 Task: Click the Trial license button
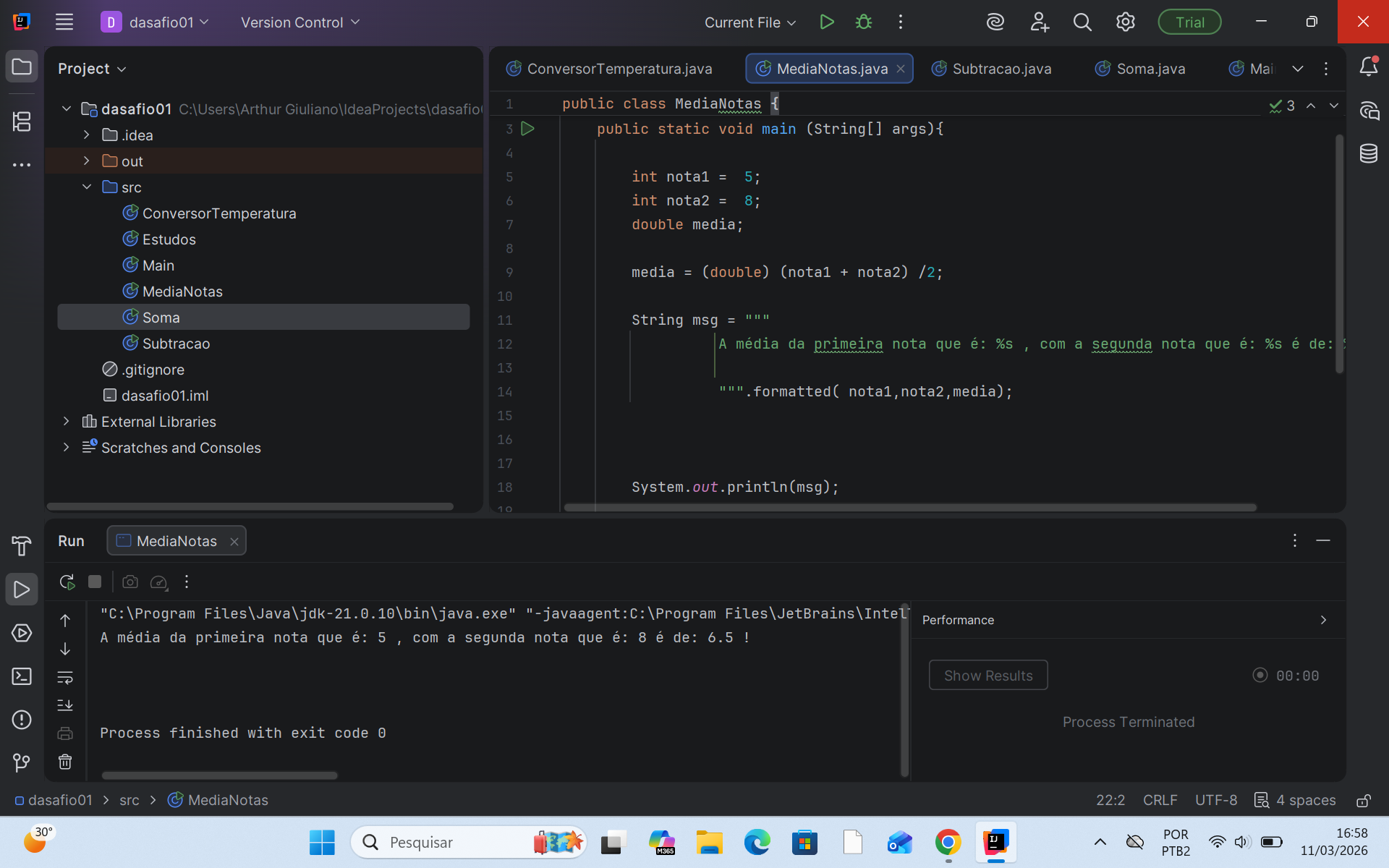[1189, 22]
